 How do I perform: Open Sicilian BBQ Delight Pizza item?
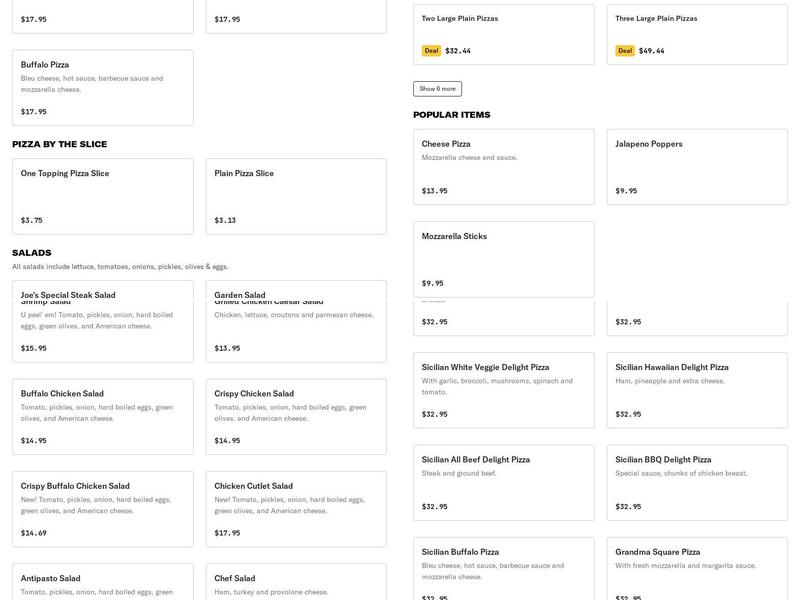697,482
